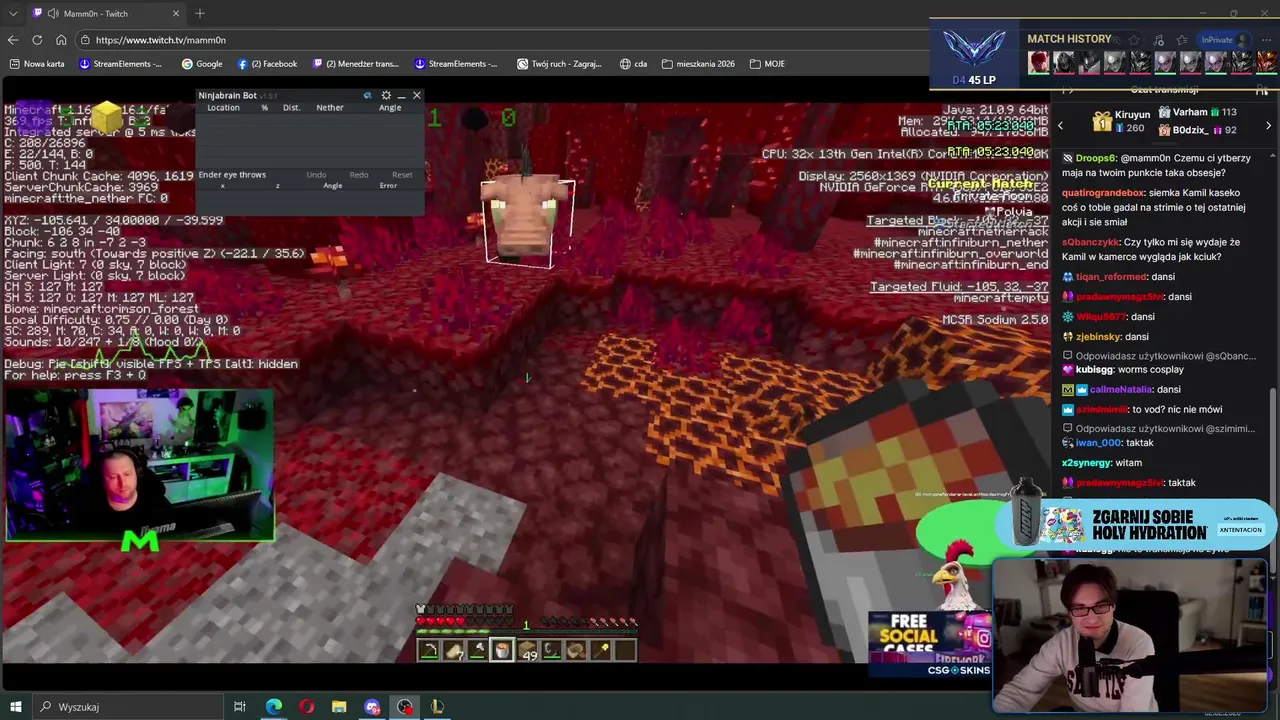This screenshot has width=1280, height=720.
Task: Open the Menedżer trans... bookmark
Action: [356, 64]
